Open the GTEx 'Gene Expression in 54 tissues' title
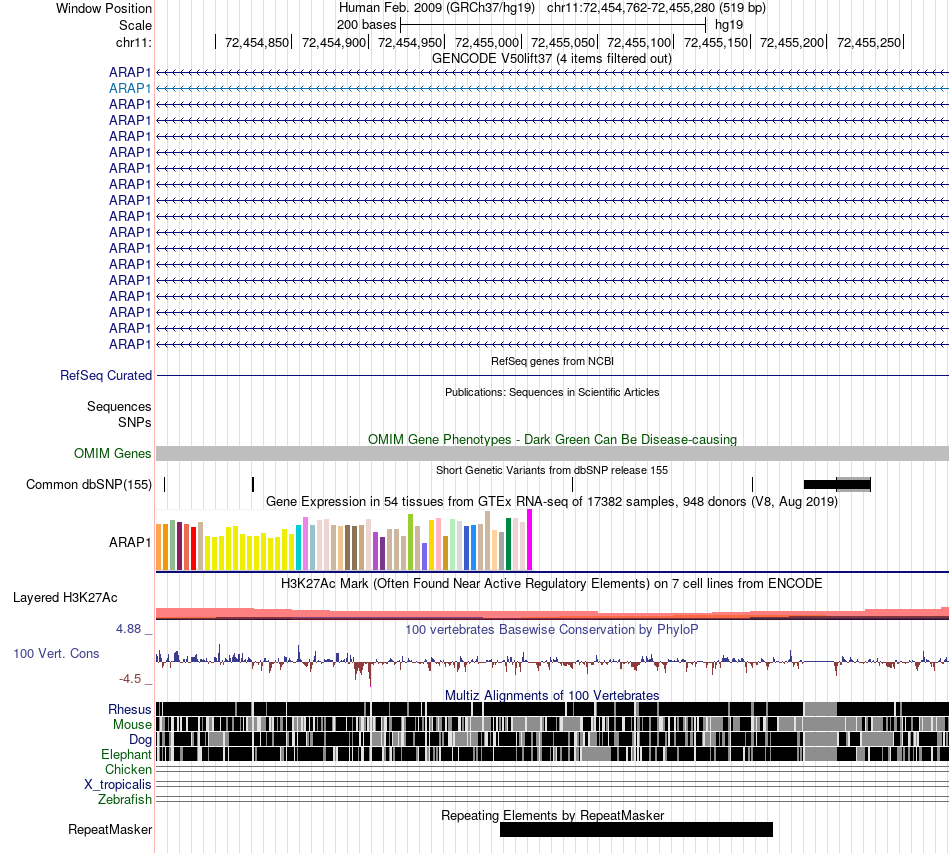The image size is (950, 853). (552, 502)
